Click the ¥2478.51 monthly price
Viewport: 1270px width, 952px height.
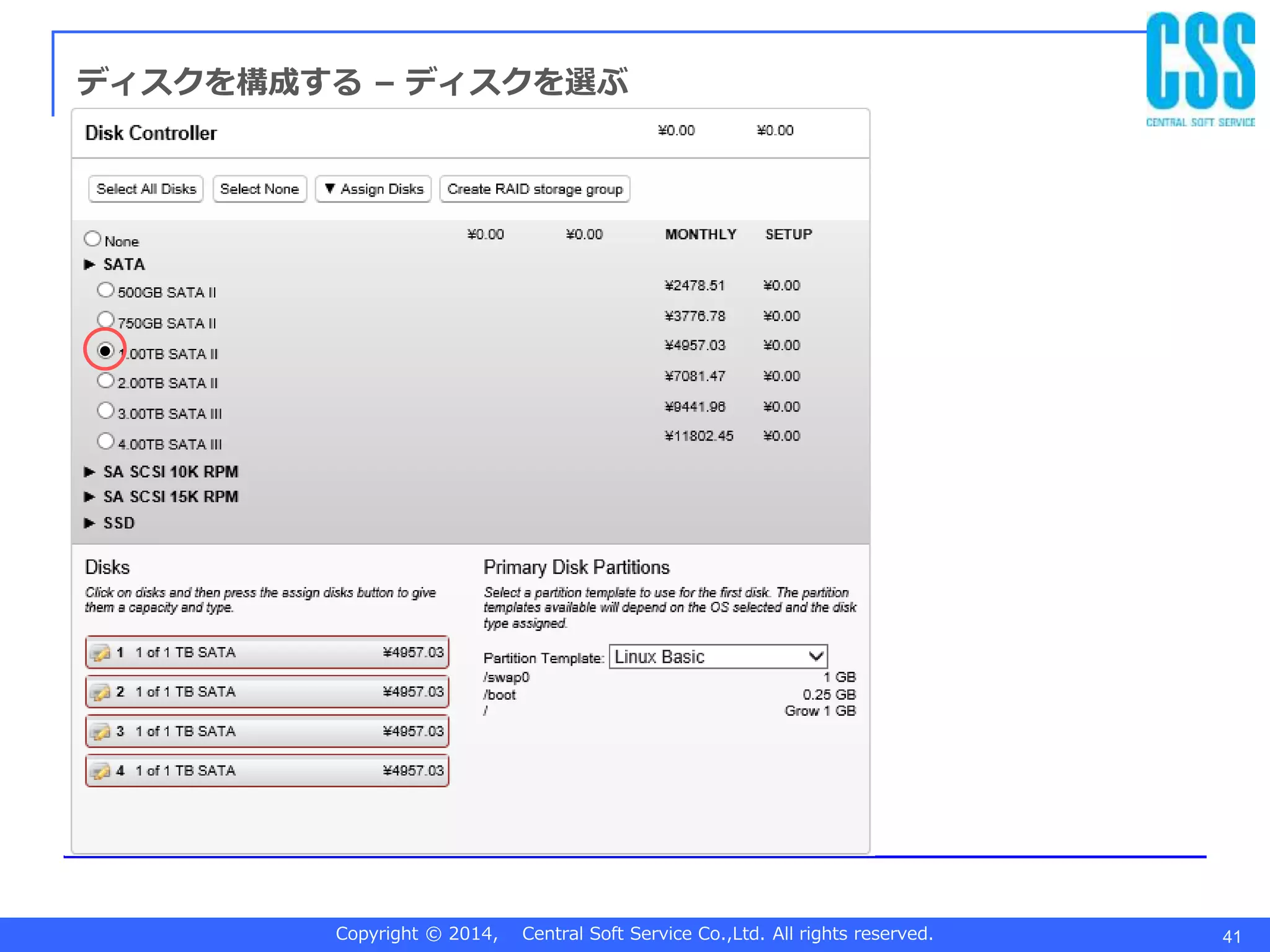(695, 286)
